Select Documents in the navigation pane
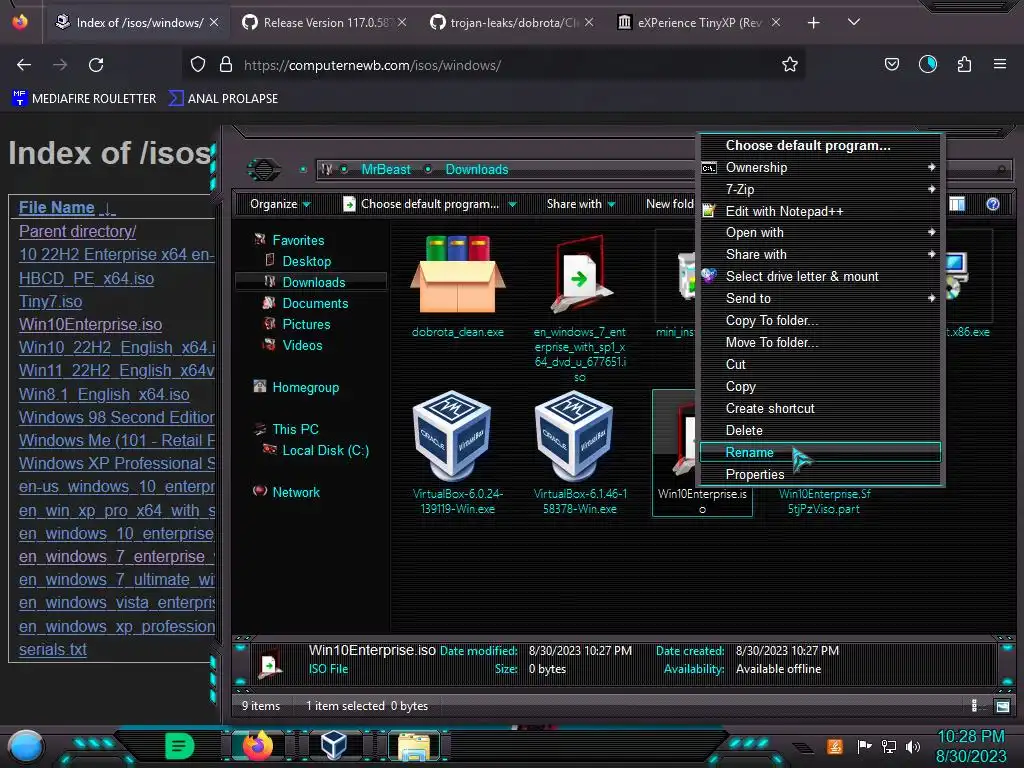1024x768 pixels. coord(315,304)
